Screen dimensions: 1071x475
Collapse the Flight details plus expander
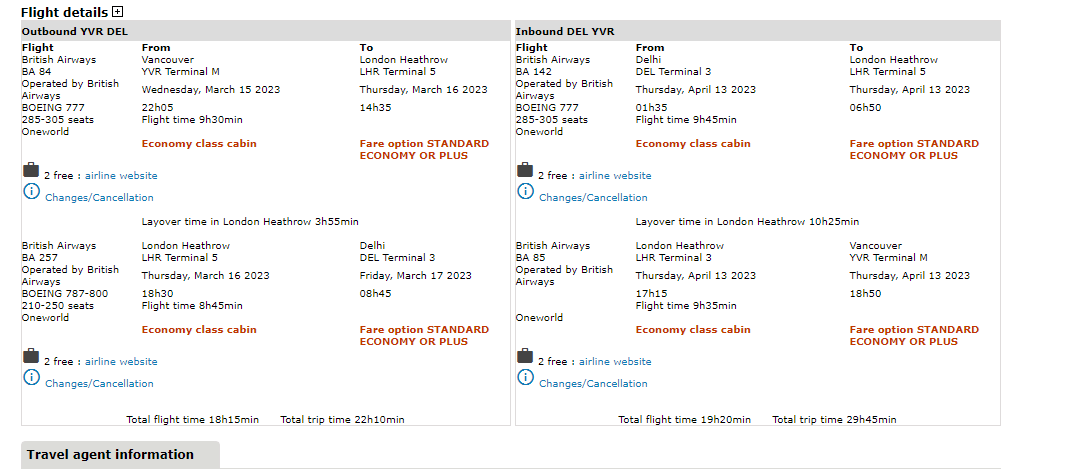[x=117, y=13]
